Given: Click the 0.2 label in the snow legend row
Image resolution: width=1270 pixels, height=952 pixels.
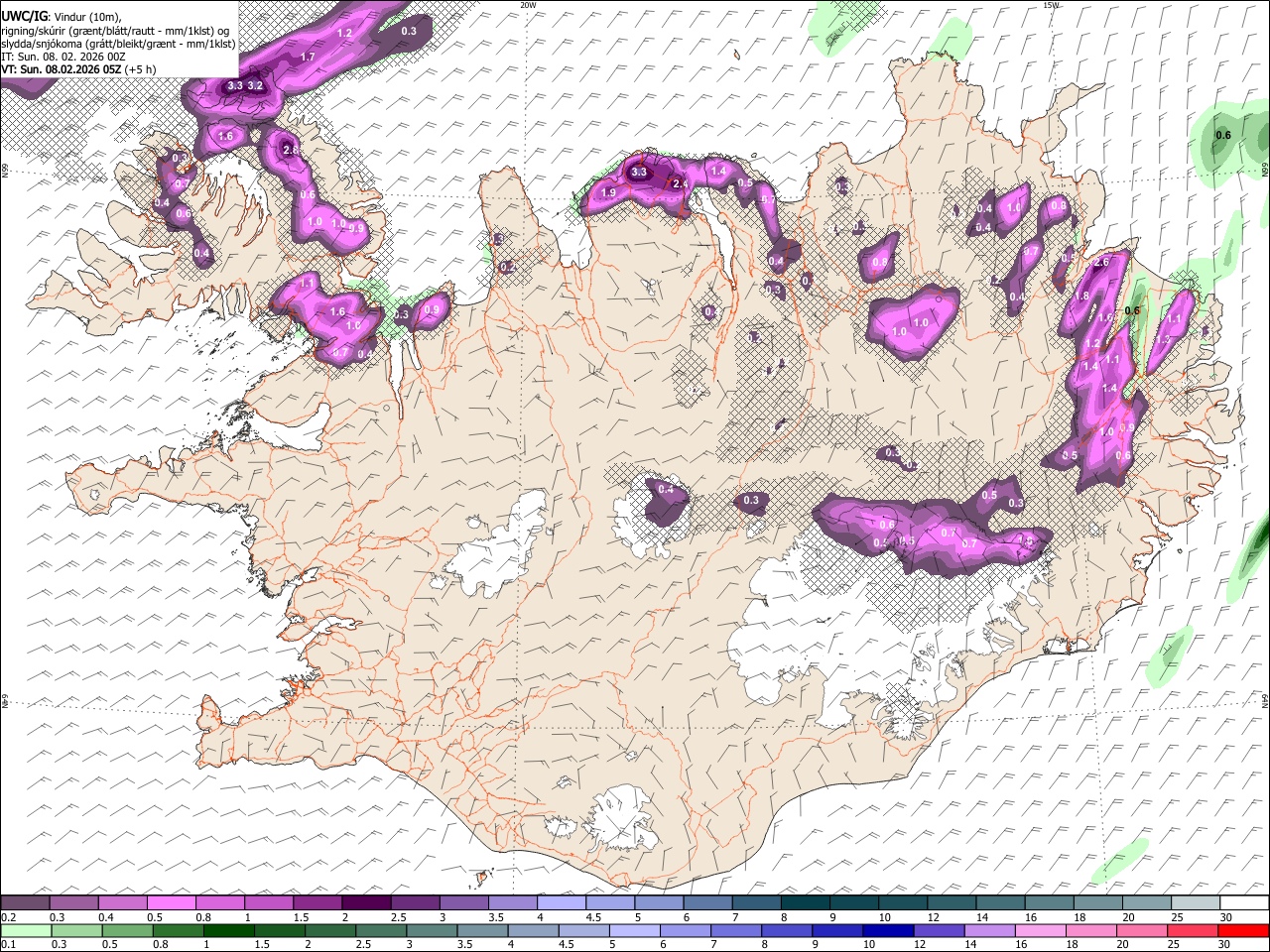Looking at the screenshot, I should pyautogui.click(x=8, y=917).
